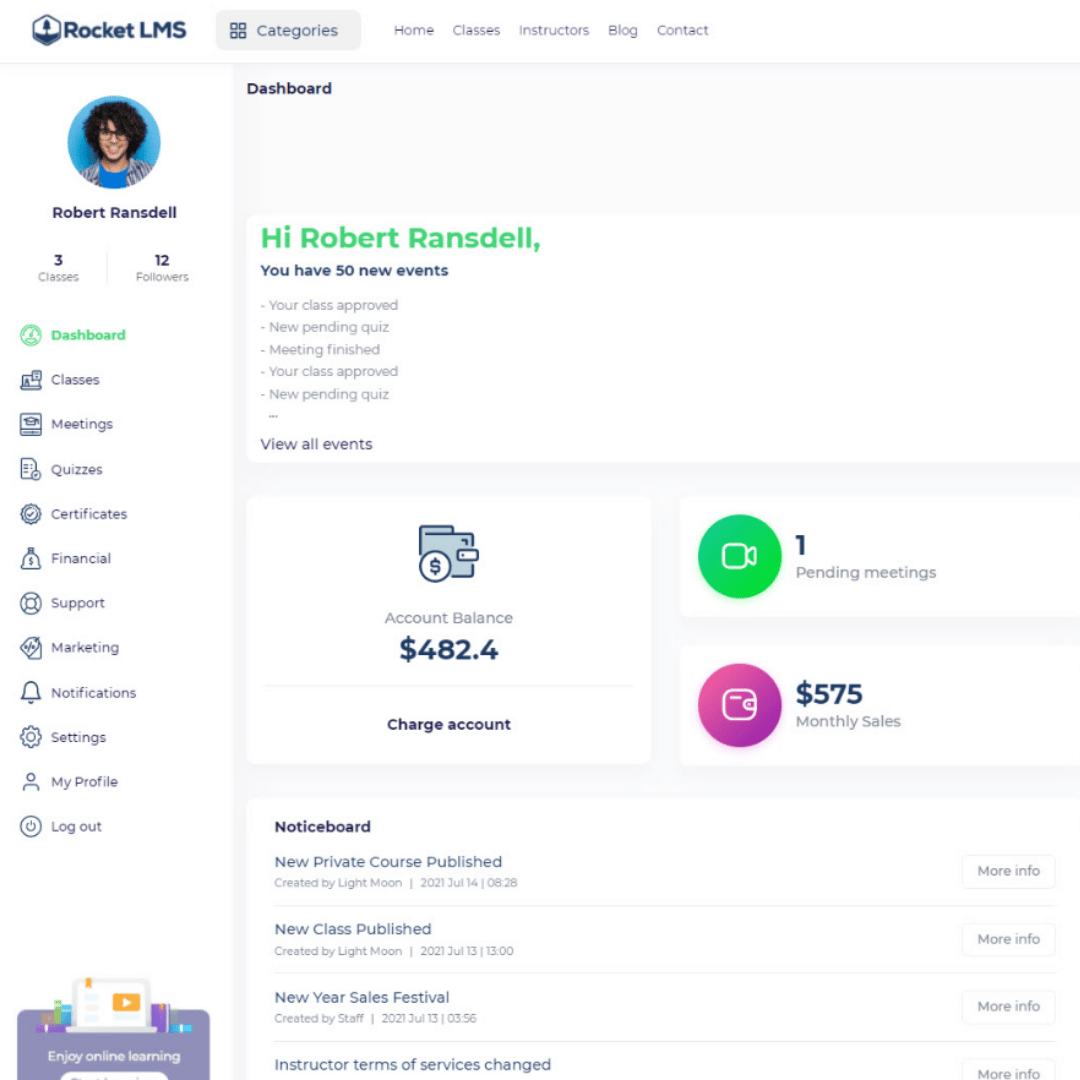
Task: Click the Support lifebuoy icon
Action: [30, 603]
